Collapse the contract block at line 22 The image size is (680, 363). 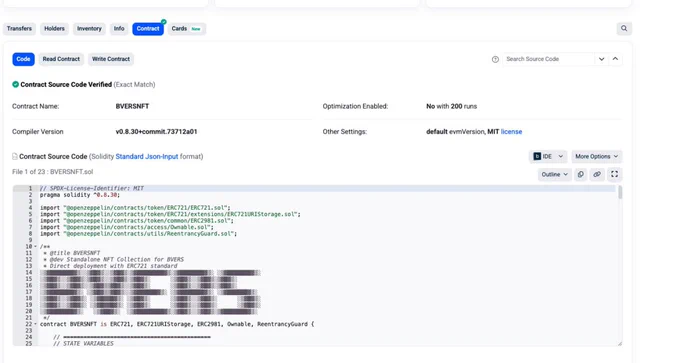coord(36,324)
